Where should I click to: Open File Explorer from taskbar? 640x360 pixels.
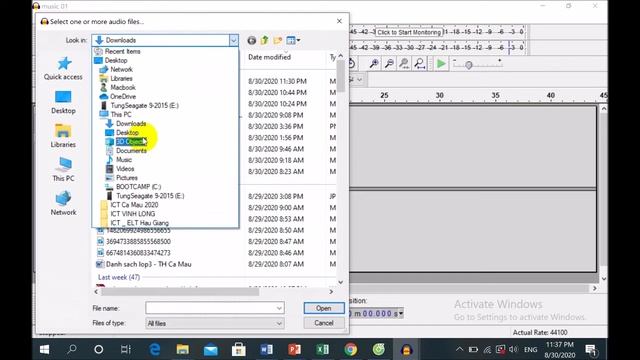182,349
